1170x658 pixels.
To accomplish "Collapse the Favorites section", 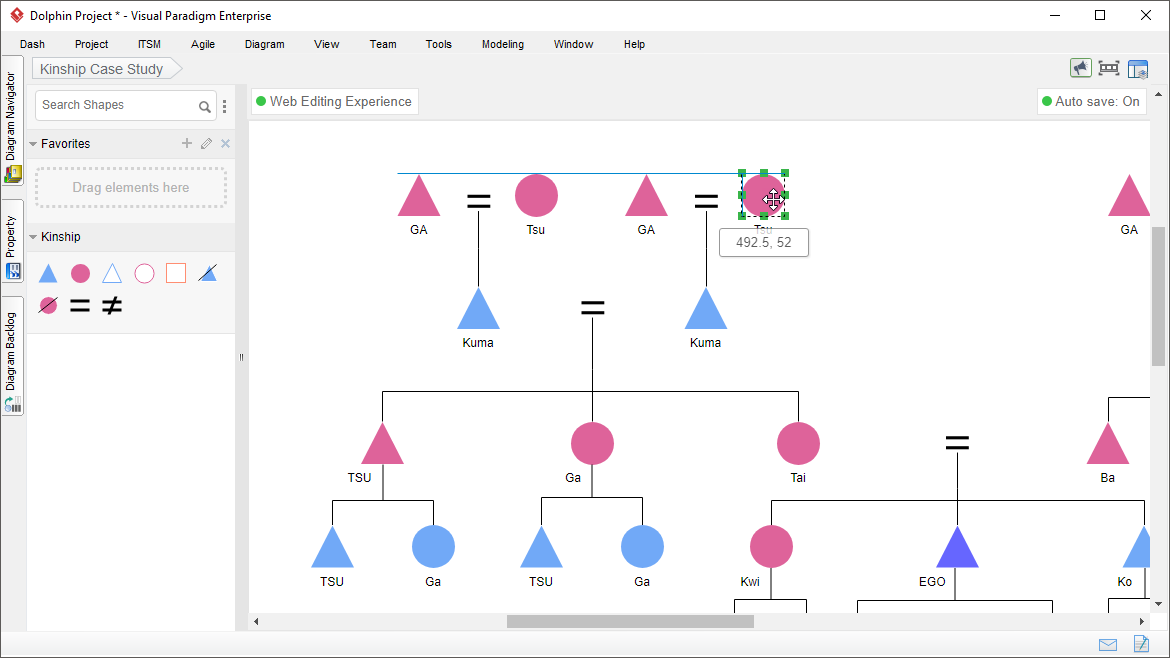I will pyautogui.click(x=33, y=144).
